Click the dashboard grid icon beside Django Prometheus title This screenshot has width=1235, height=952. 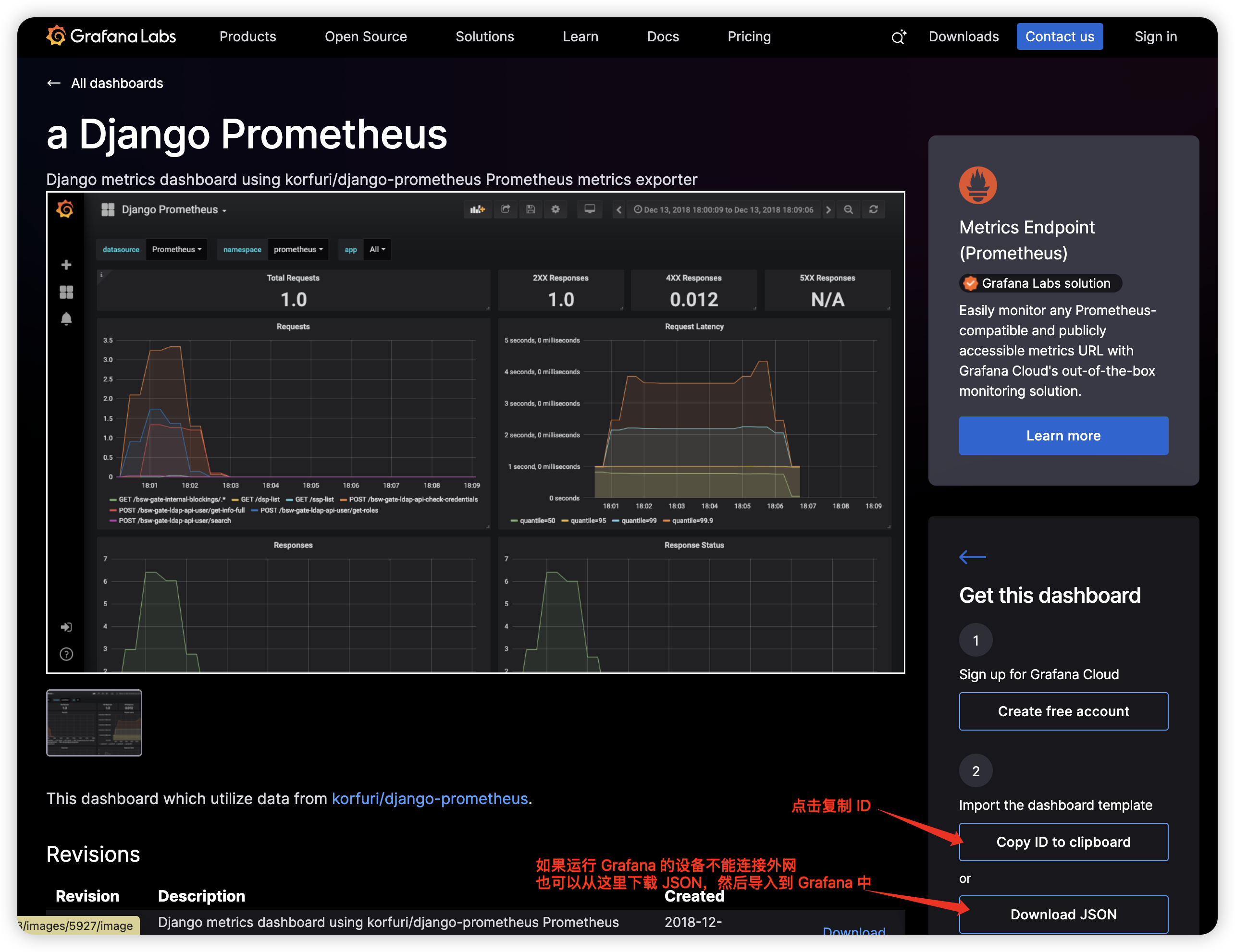108,209
